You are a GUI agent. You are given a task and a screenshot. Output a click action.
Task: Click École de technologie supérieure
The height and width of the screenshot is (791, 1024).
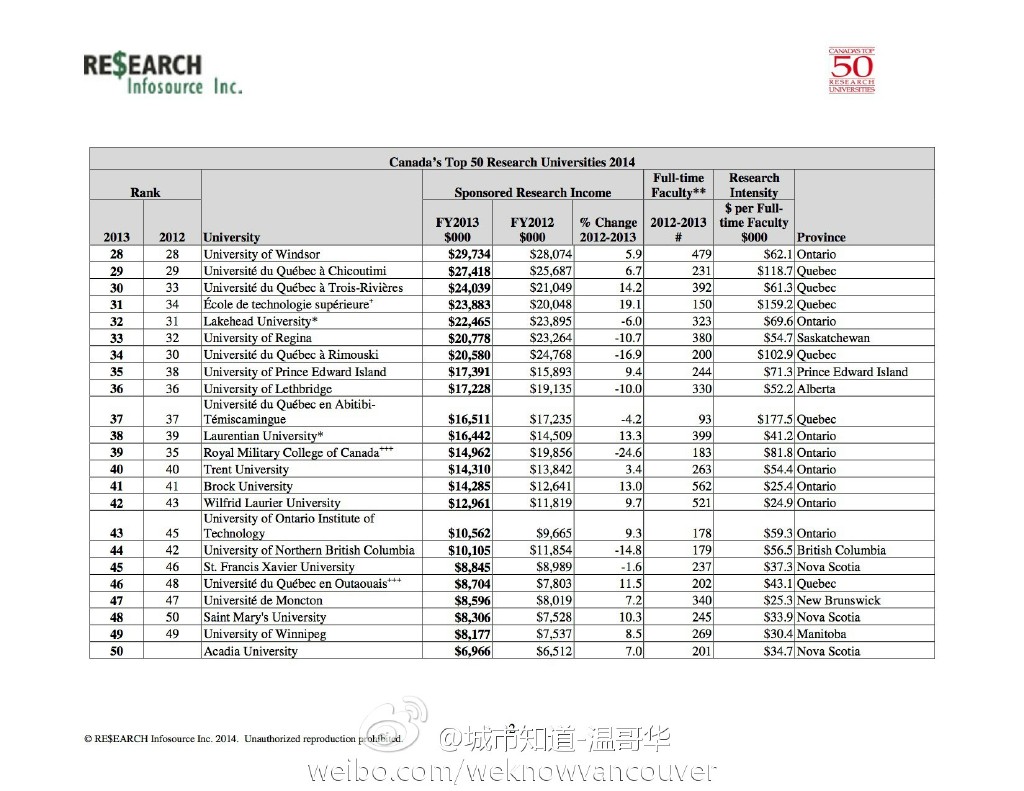click(x=288, y=304)
